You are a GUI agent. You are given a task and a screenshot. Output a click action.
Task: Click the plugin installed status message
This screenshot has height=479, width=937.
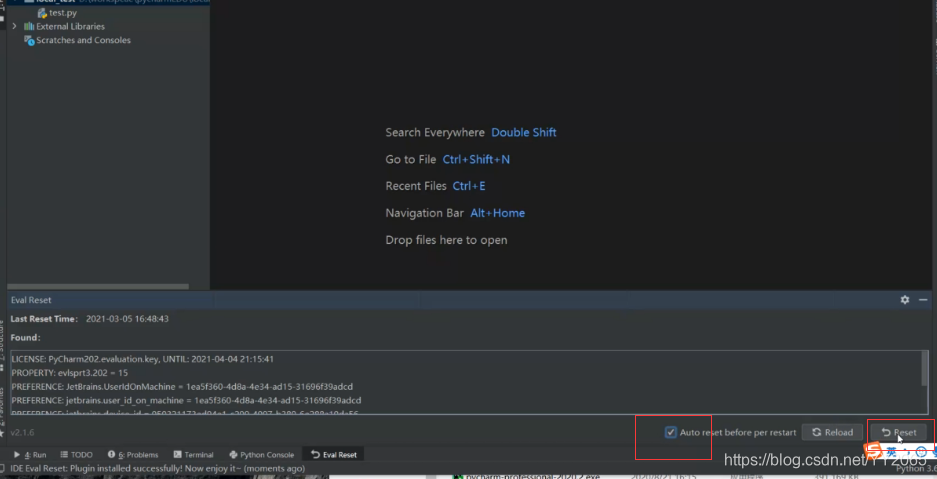[x=158, y=469]
